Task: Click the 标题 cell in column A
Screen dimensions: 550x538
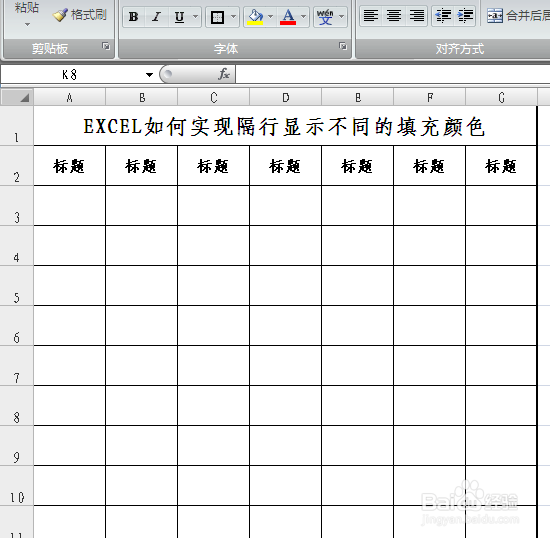Action: (x=69, y=166)
